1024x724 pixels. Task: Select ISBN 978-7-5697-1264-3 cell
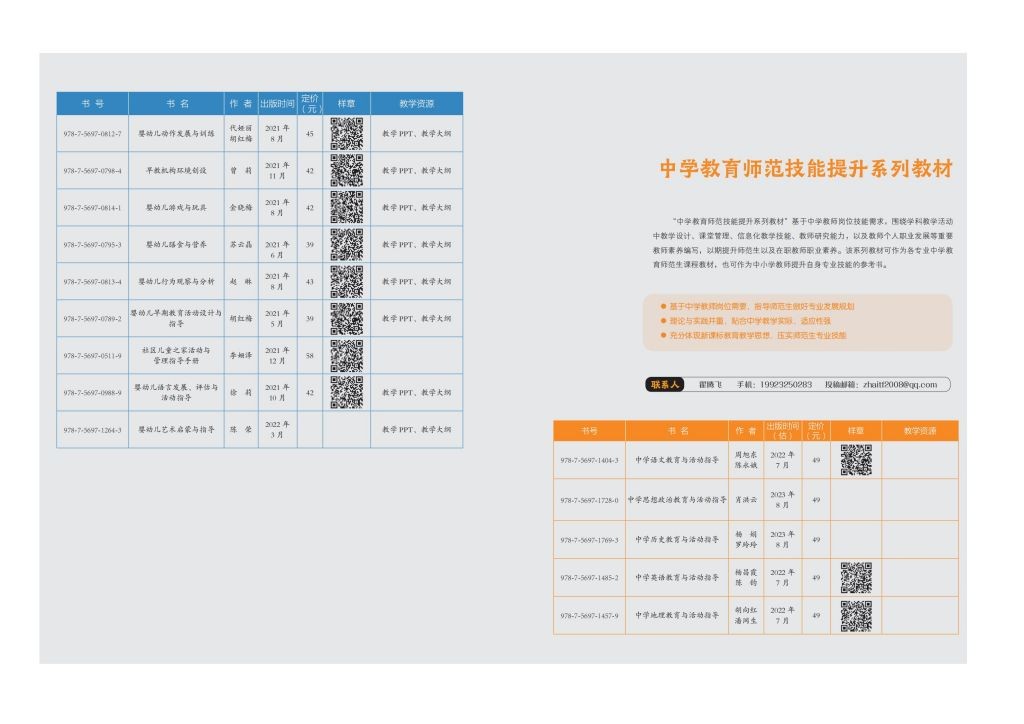point(92,429)
